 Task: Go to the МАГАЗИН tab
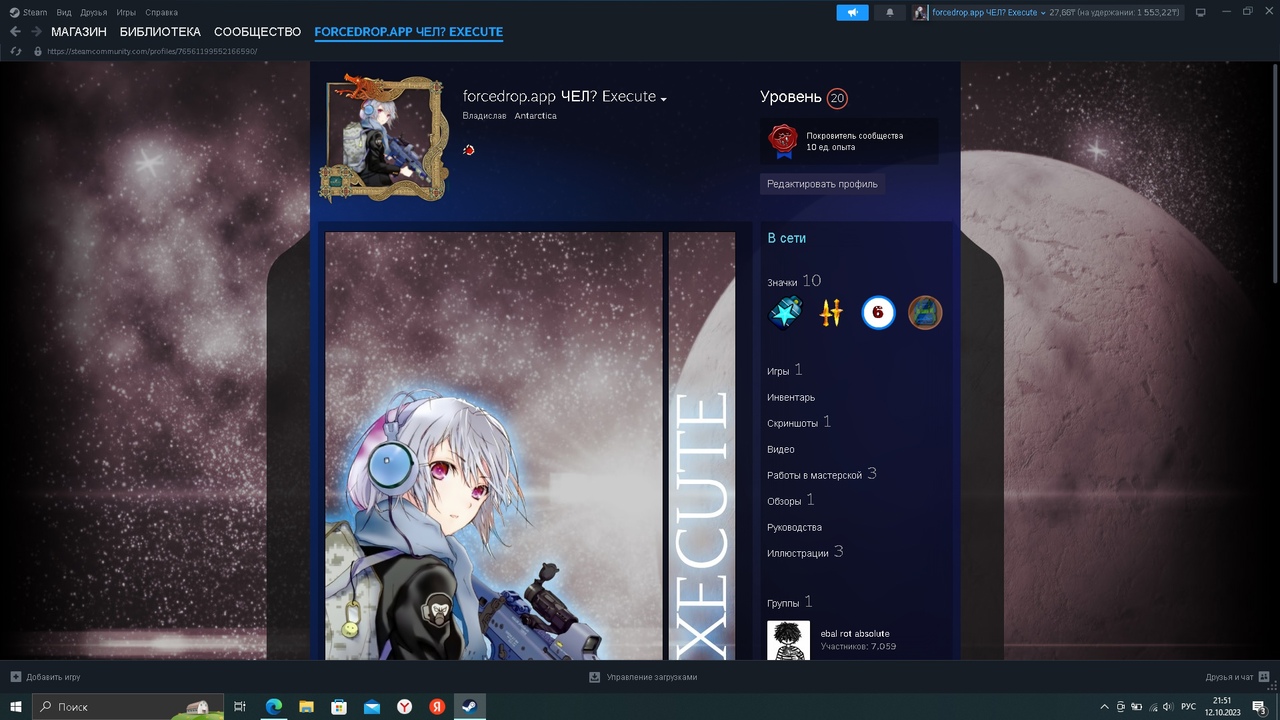(x=79, y=32)
